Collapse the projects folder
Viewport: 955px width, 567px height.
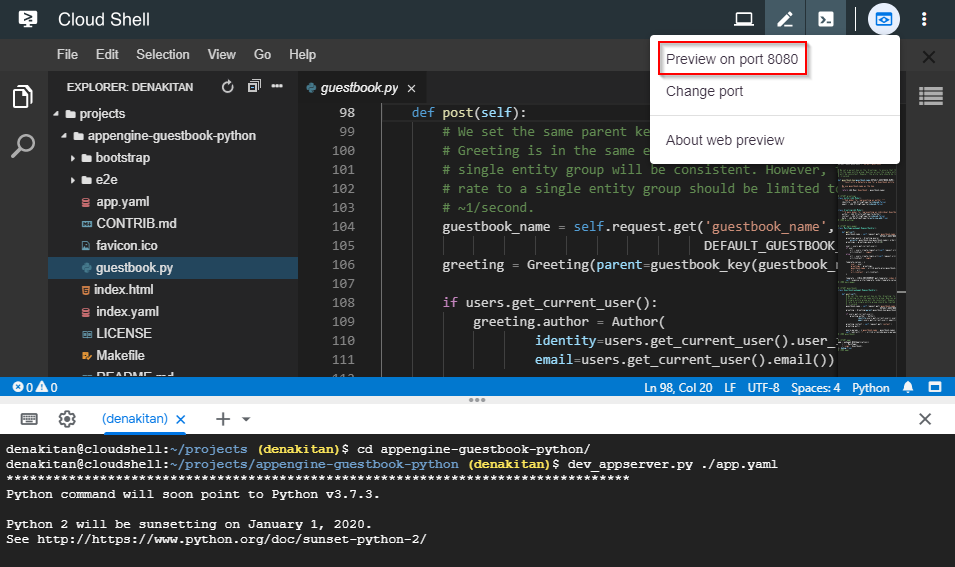pyautogui.click(x=56, y=114)
